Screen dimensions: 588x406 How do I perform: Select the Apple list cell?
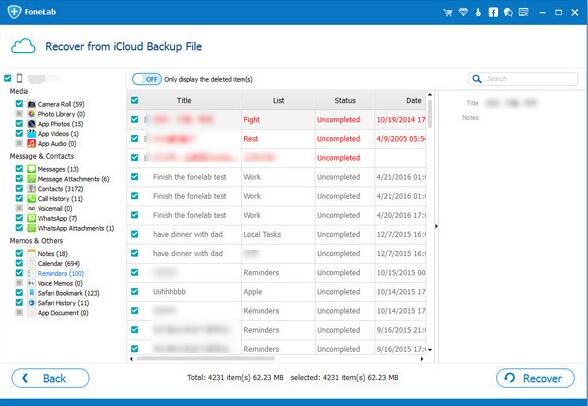point(278,292)
